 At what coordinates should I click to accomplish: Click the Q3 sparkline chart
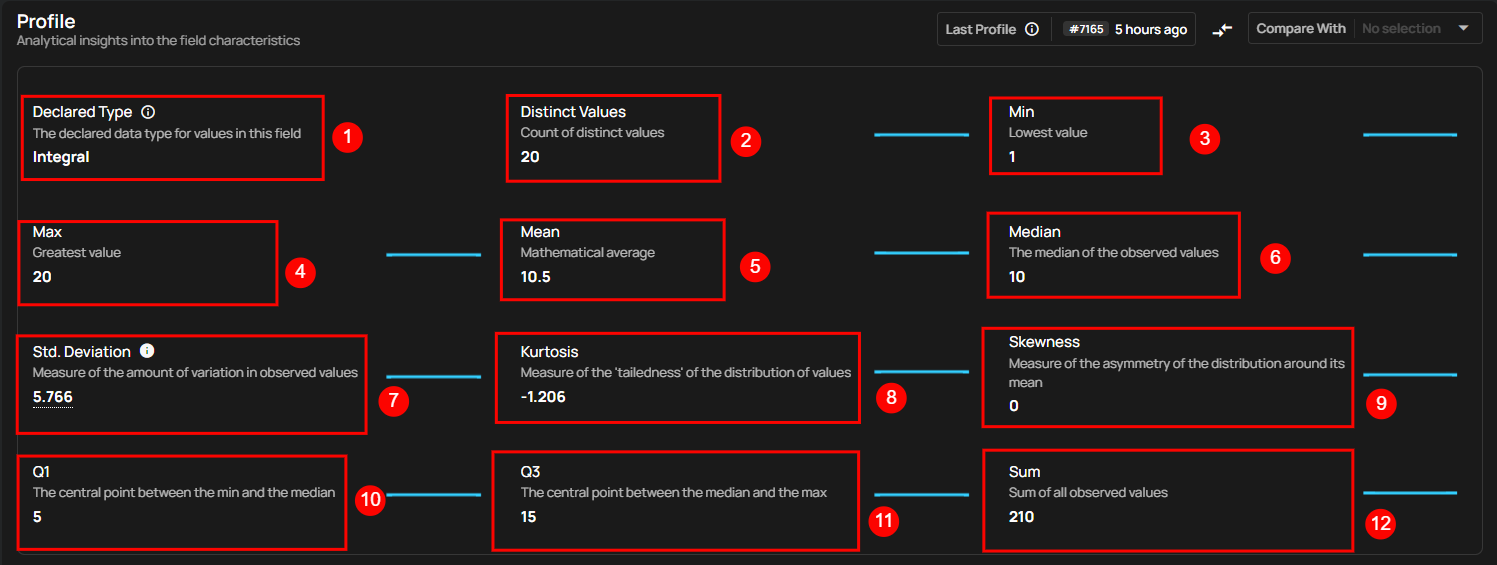[921, 494]
